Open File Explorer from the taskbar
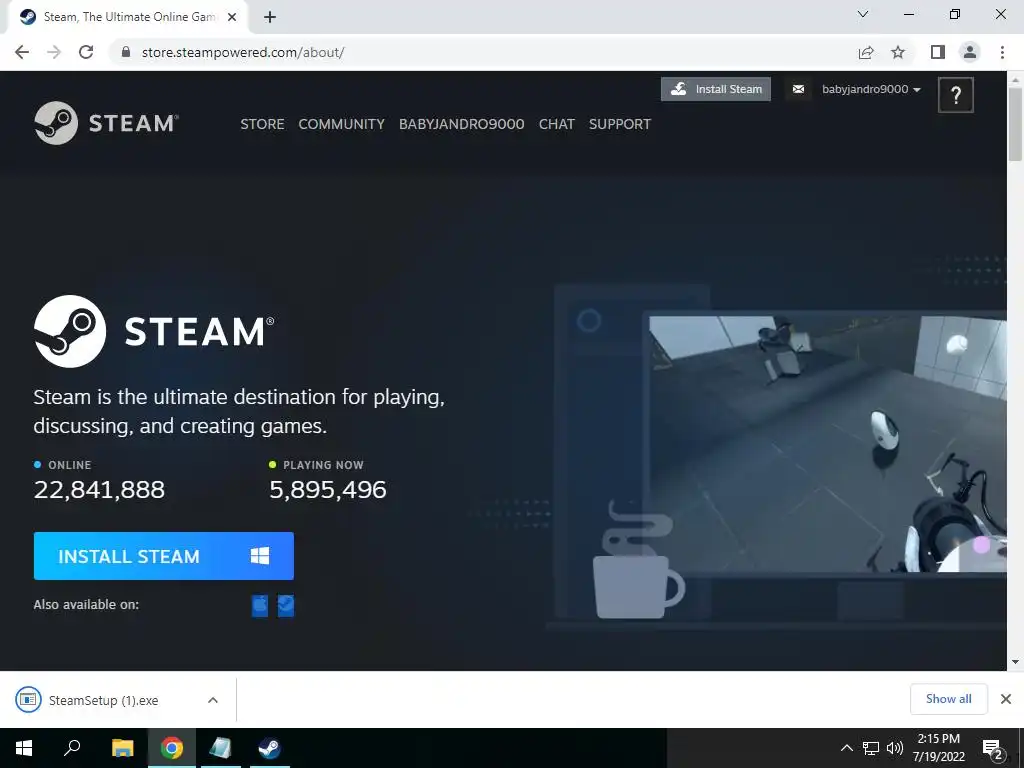The width and height of the screenshot is (1024, 768). point(122,748)
